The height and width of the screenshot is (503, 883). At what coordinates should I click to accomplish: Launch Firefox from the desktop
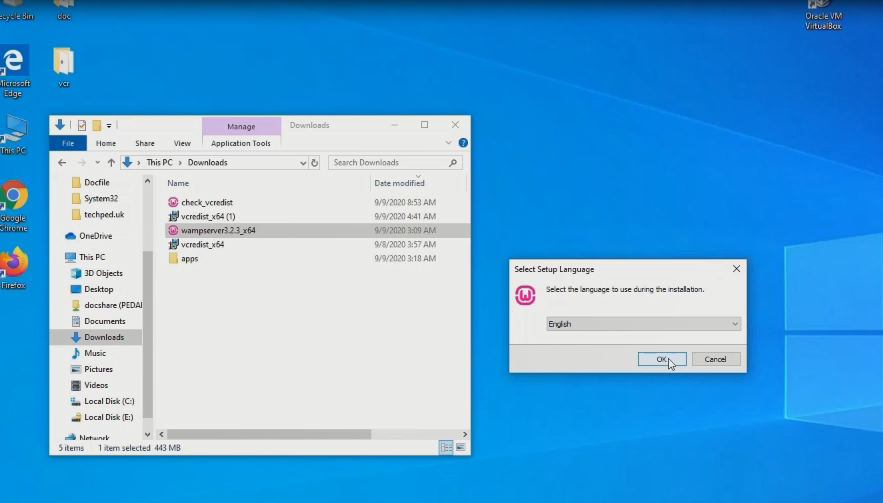click(x=14, y=263)
